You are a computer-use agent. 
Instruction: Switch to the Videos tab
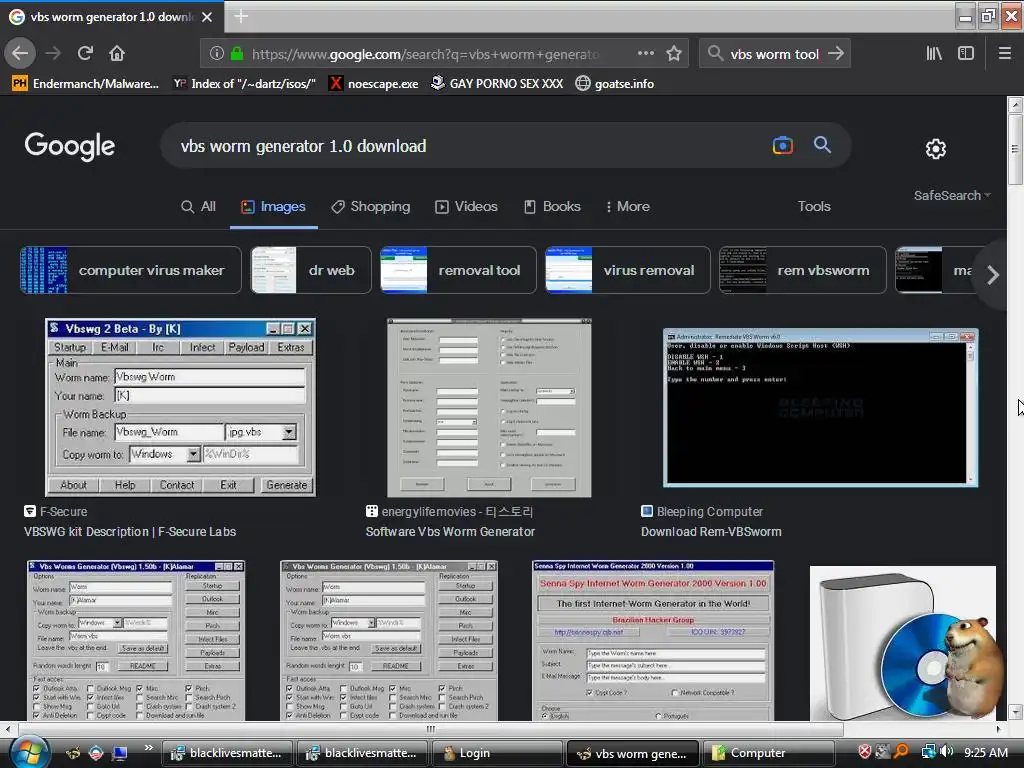pos(466,206)
